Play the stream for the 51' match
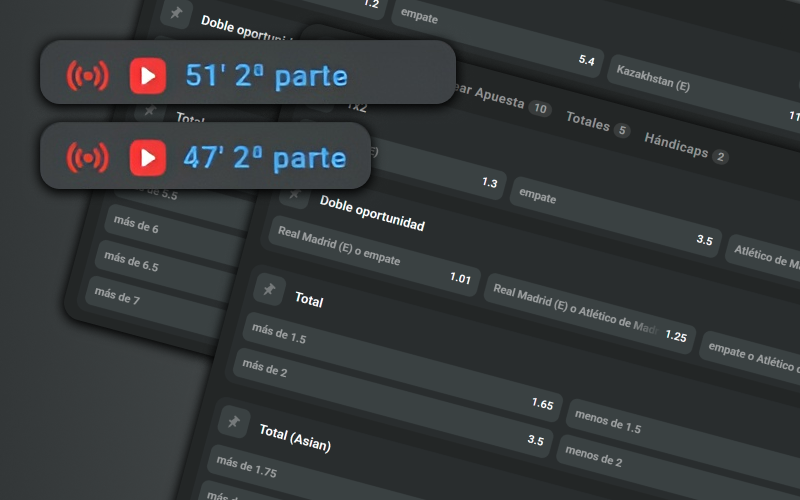 148,75
